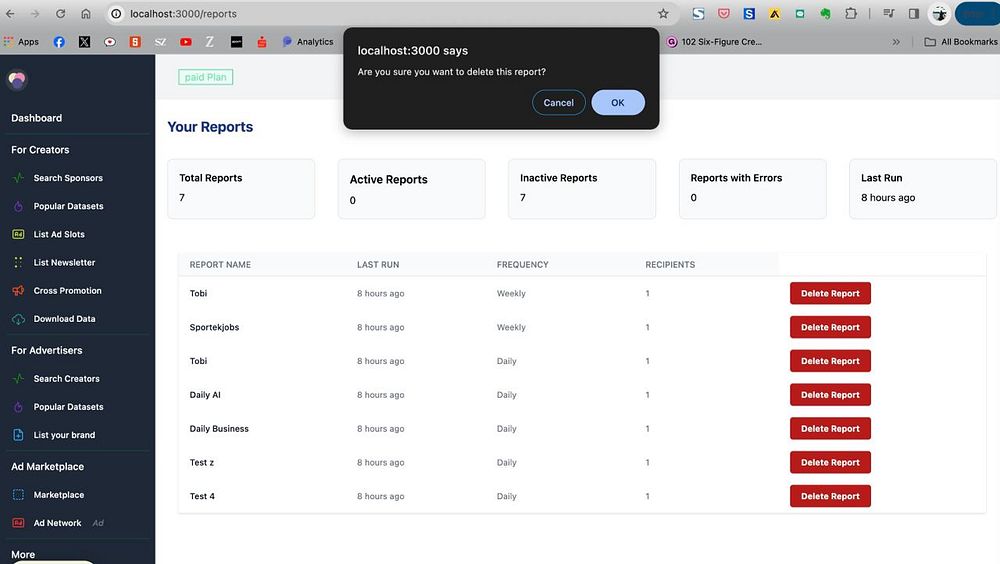Click the RECIPIENTS column header

click(670, 265)
